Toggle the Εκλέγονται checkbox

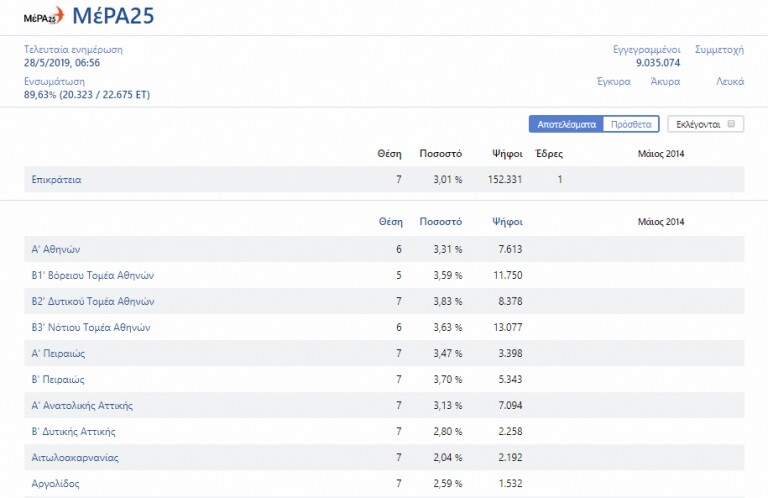[x=731, y=124]
